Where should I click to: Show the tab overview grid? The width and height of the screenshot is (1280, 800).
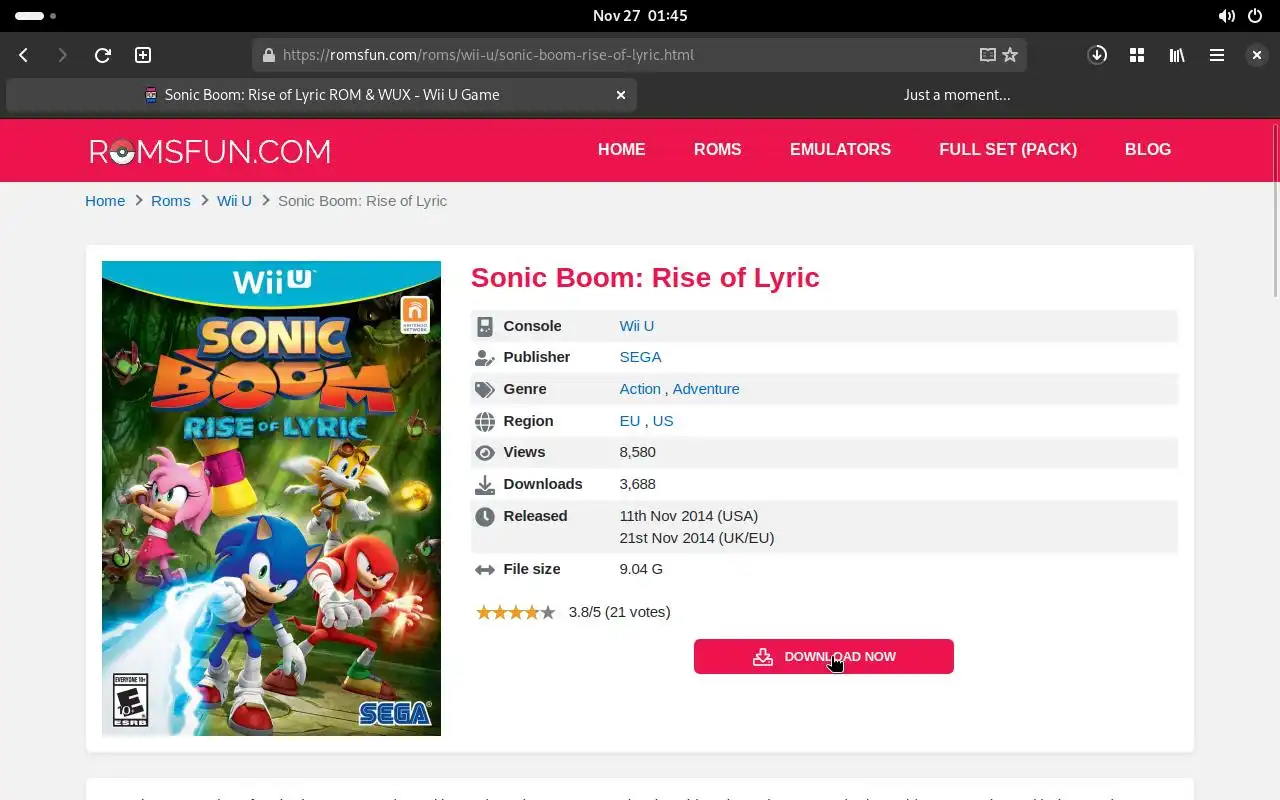[x=1137, y=55]
